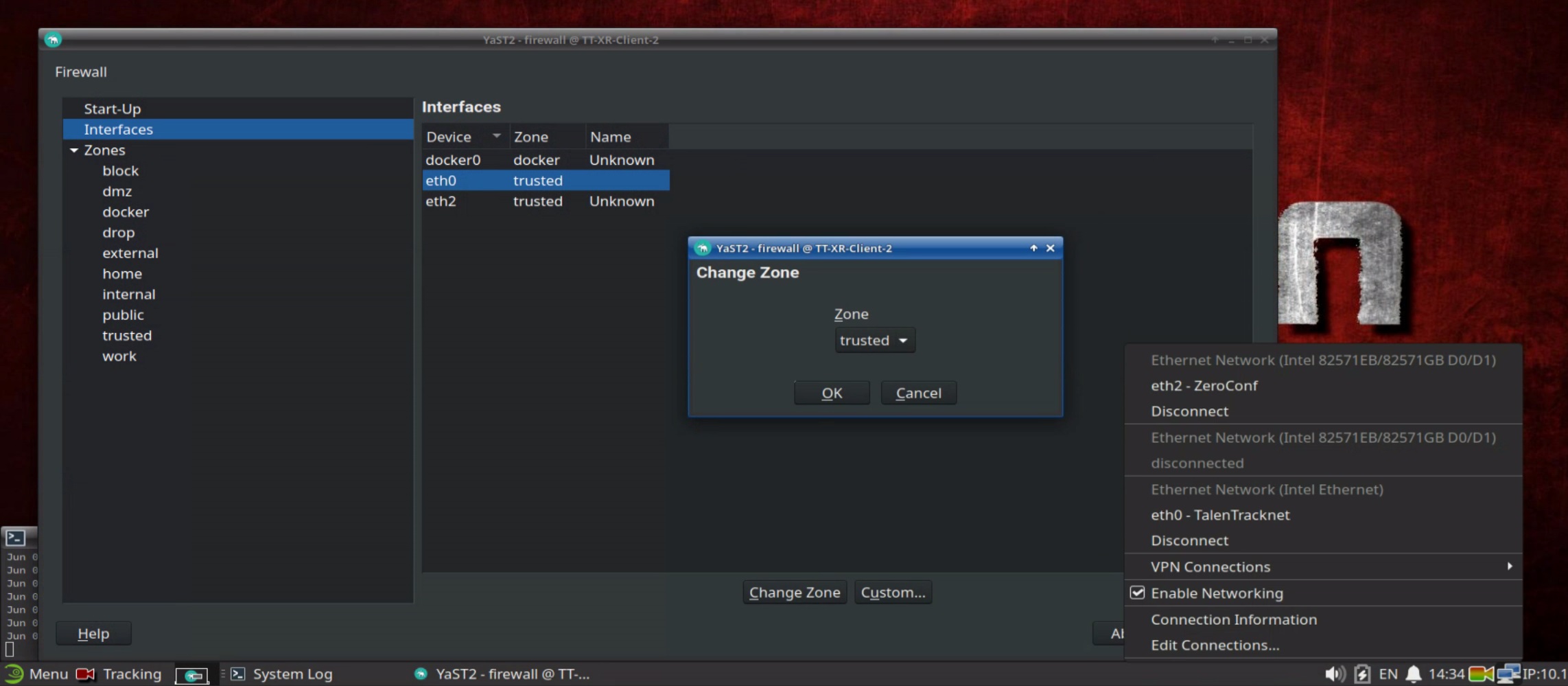Collapse the Zones tree in sidebar

[73, 150]
